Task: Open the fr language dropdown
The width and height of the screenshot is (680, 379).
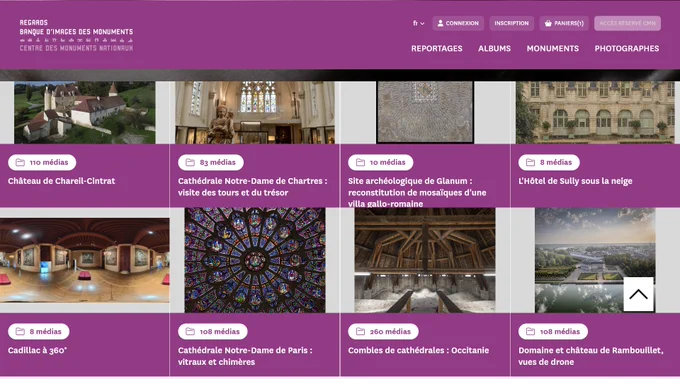Action: coord(418,23)
